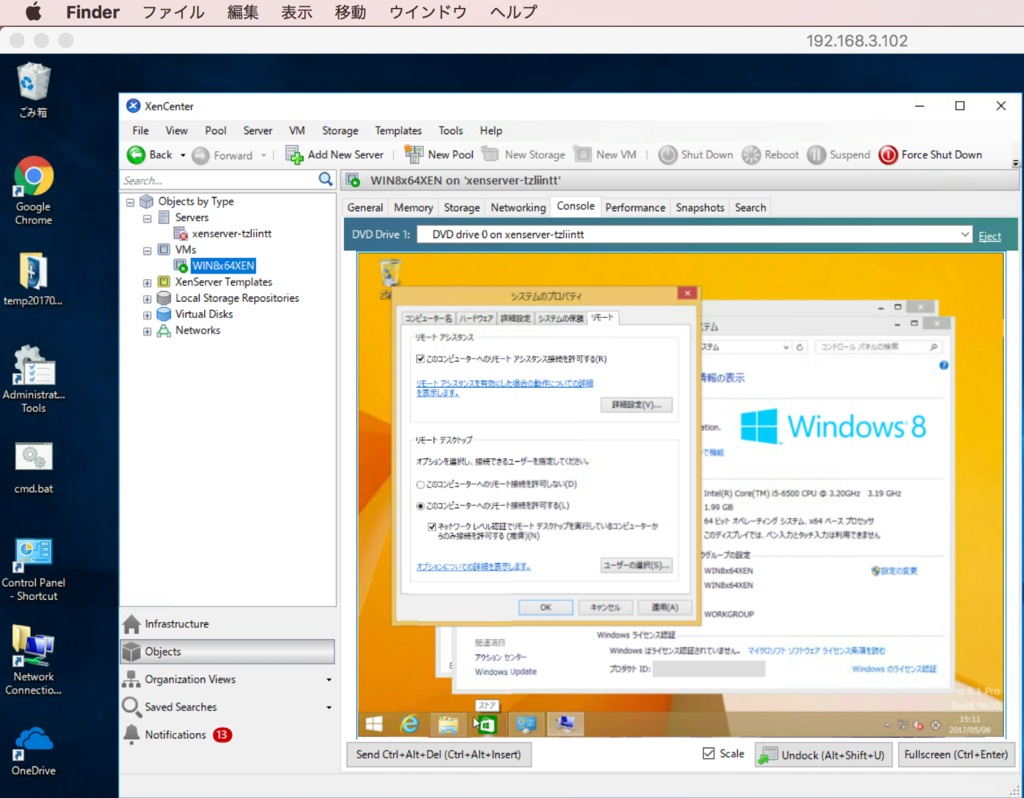Viewport: 1024px width, 798px height.
Task: Click the Fullscreen button
Action: tap(956, 754)
